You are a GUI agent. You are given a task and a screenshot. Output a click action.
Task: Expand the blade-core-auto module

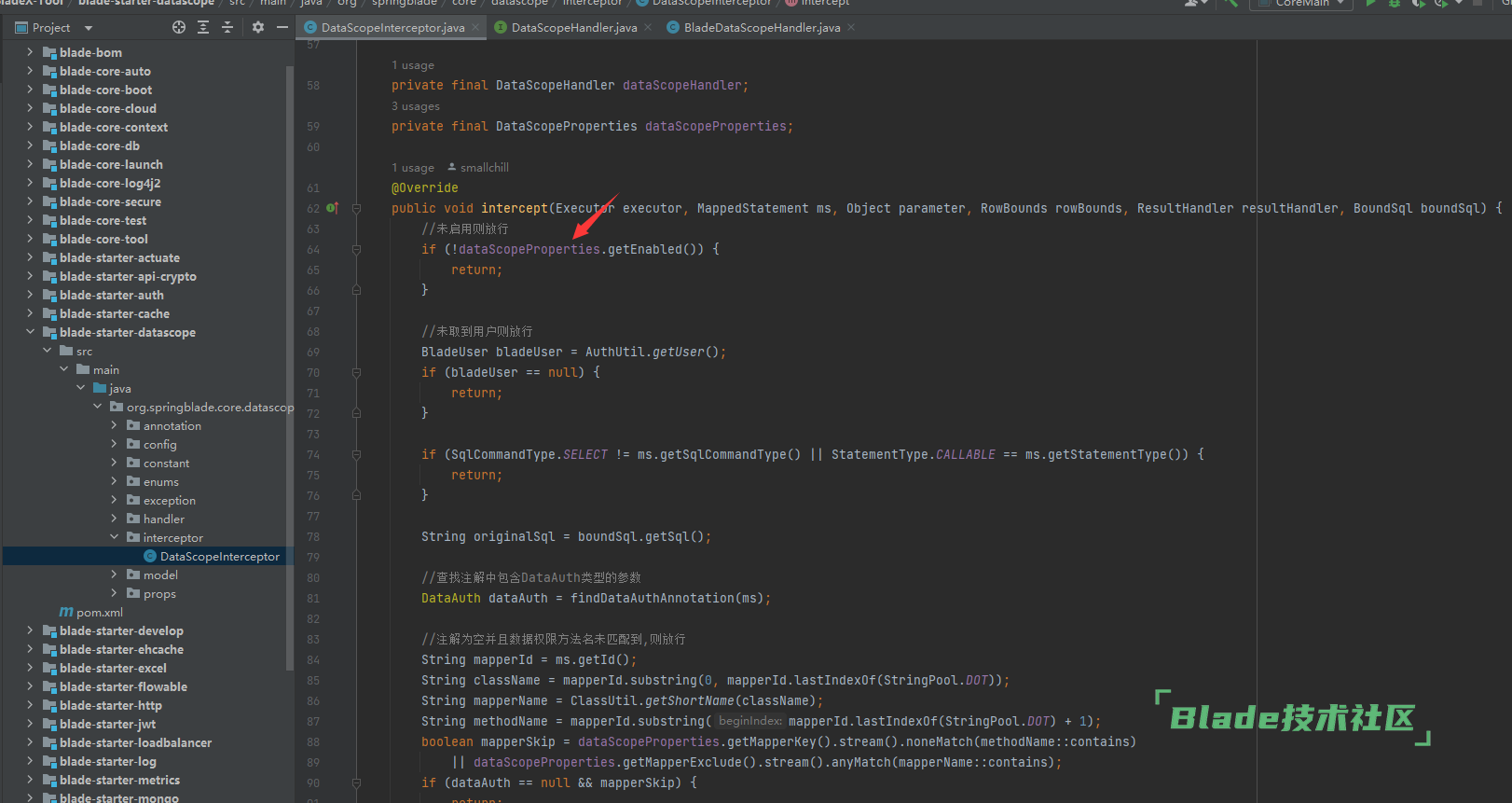pos(30,71)
